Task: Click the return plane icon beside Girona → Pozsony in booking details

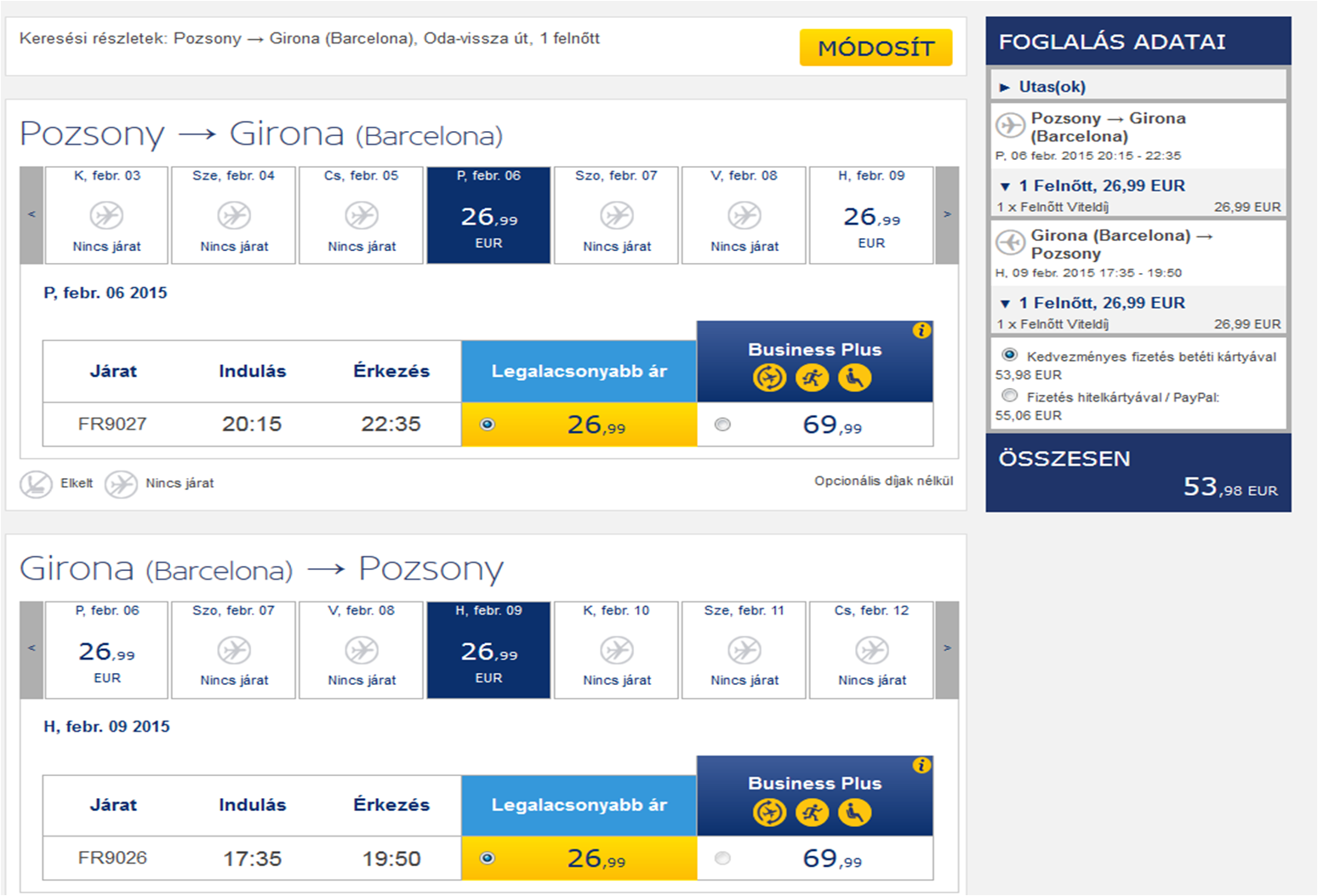Action: pyautogui.click(x=1011, y=243)
